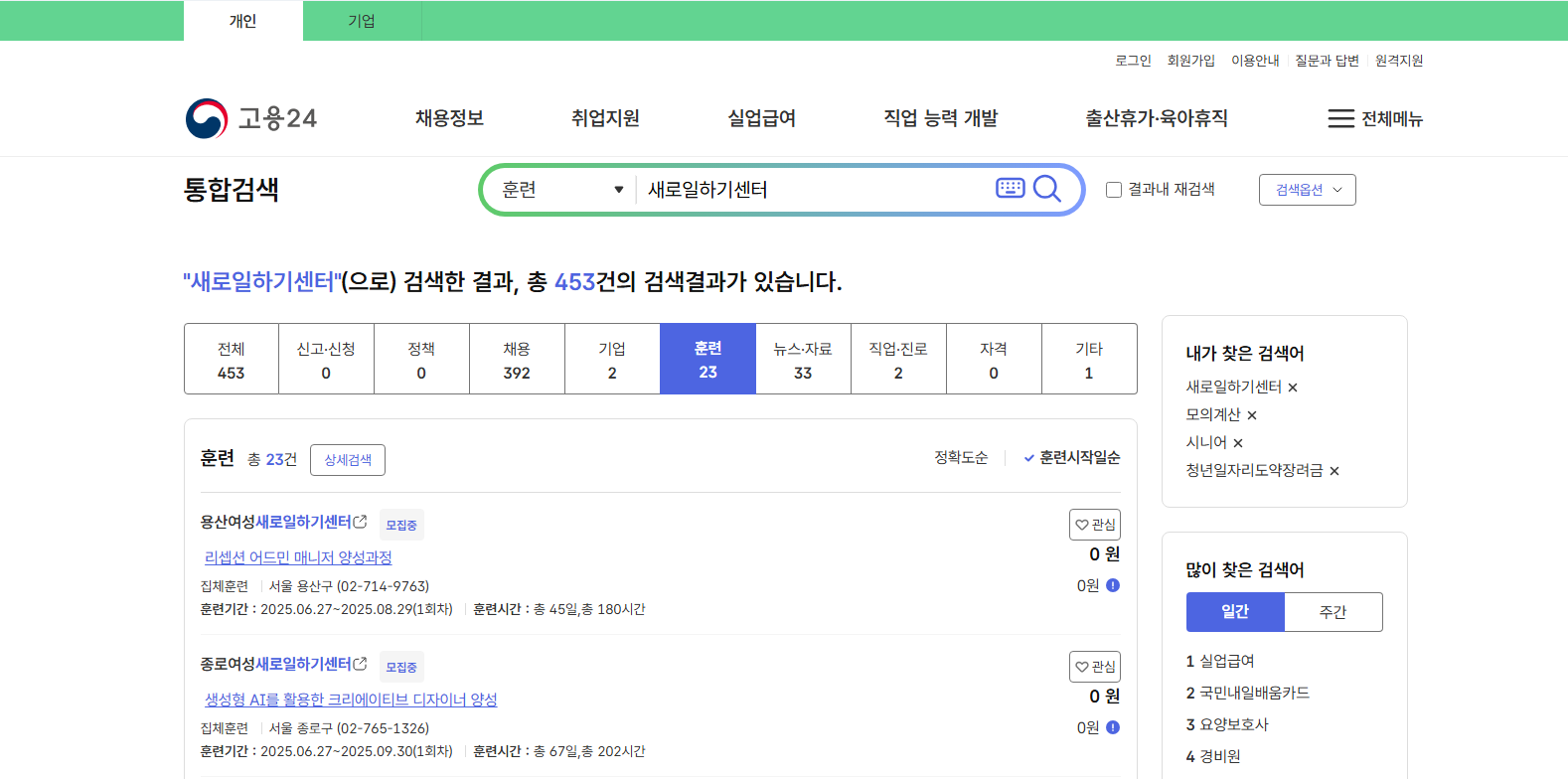Open the 실업급여 menu
This screenshot has width=1568, height=779.
point(762,118)
